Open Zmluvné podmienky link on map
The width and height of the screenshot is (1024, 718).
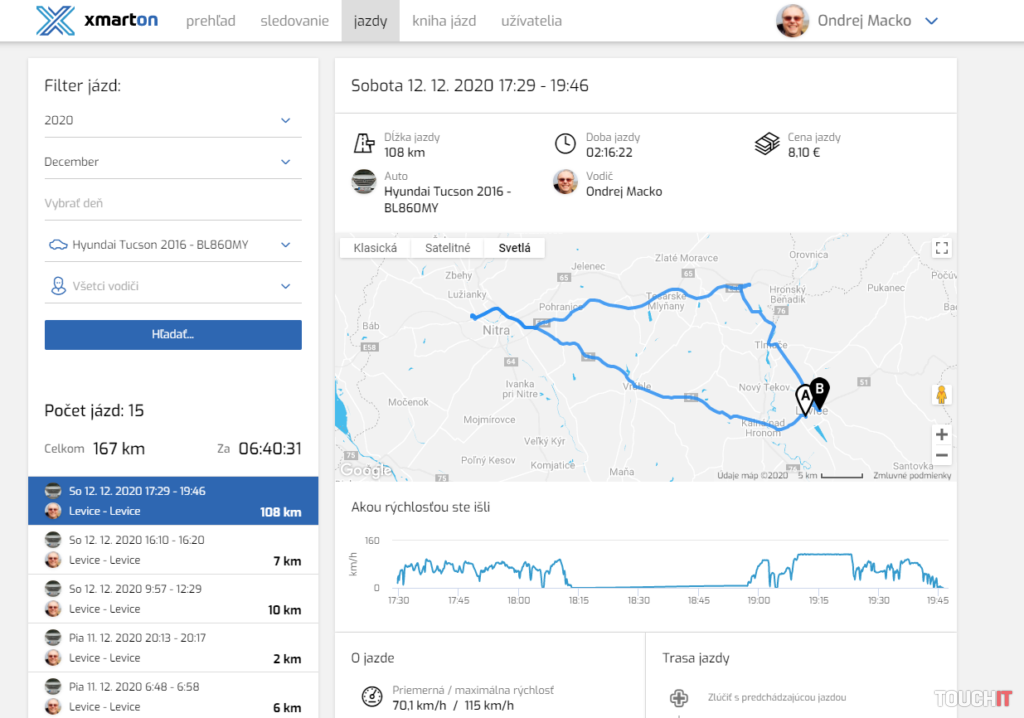pyautogui.click(x=912, y=476)
